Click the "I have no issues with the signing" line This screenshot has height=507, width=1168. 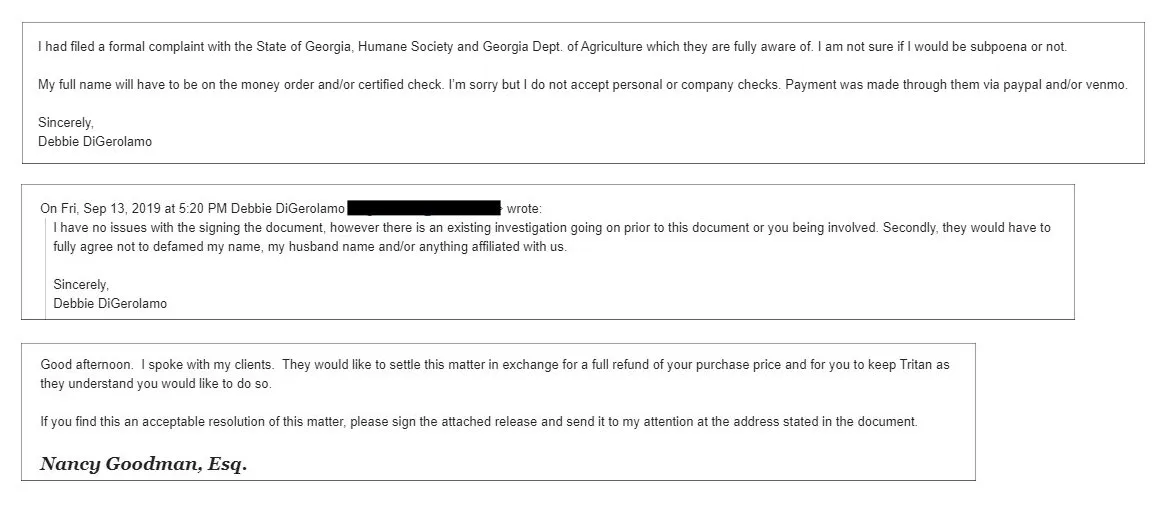tap(552, 227)
